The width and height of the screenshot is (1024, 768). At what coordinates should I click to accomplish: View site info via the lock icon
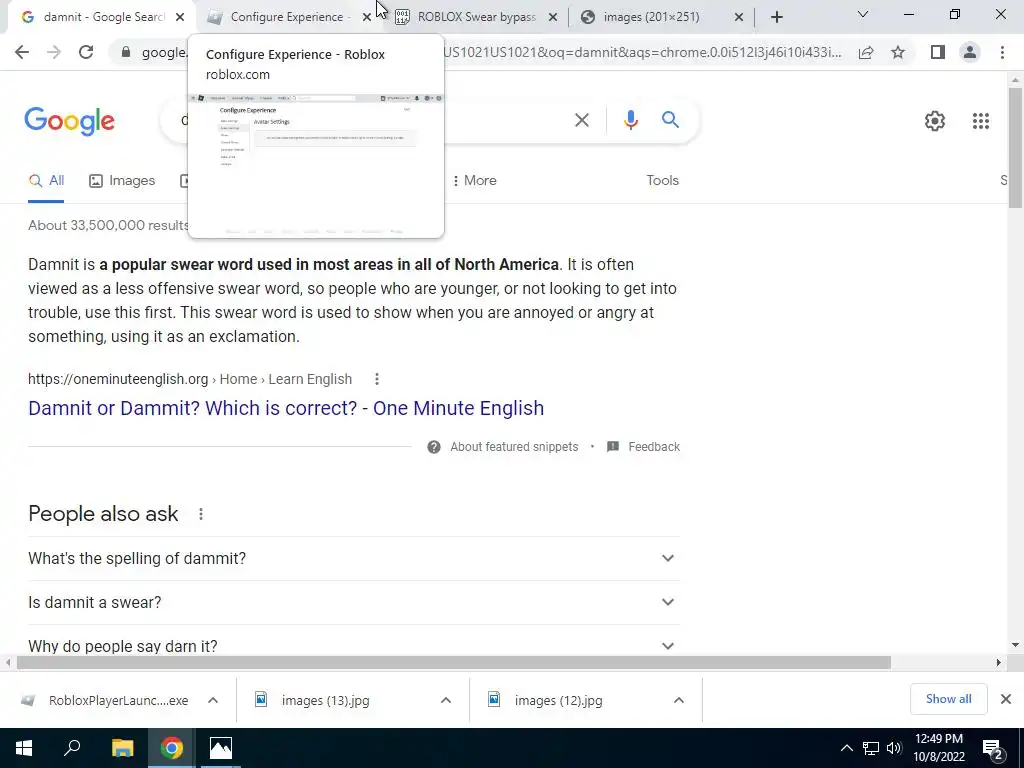click(126, 52)
